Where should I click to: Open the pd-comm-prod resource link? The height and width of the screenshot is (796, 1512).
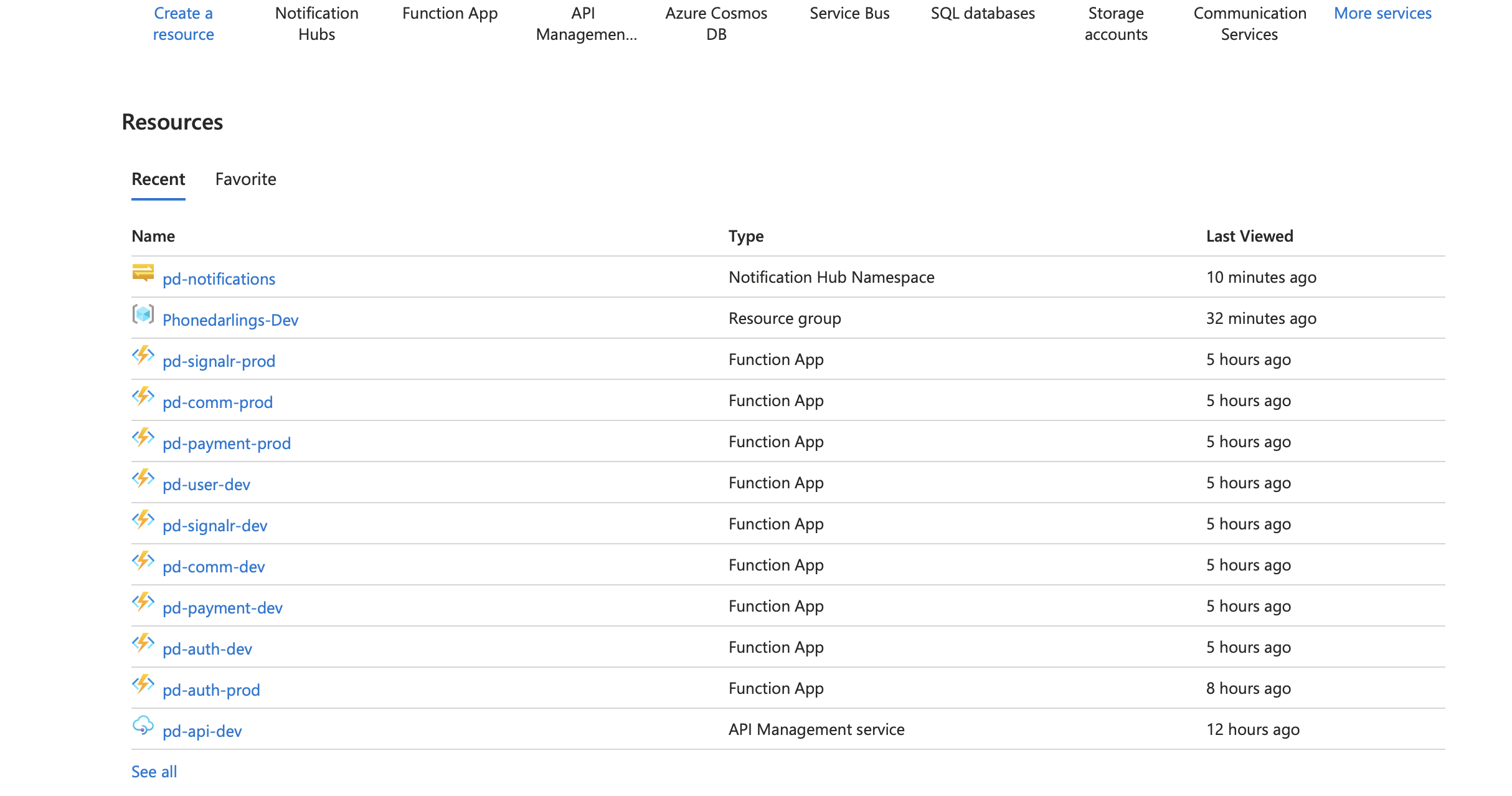coord(217,402)
